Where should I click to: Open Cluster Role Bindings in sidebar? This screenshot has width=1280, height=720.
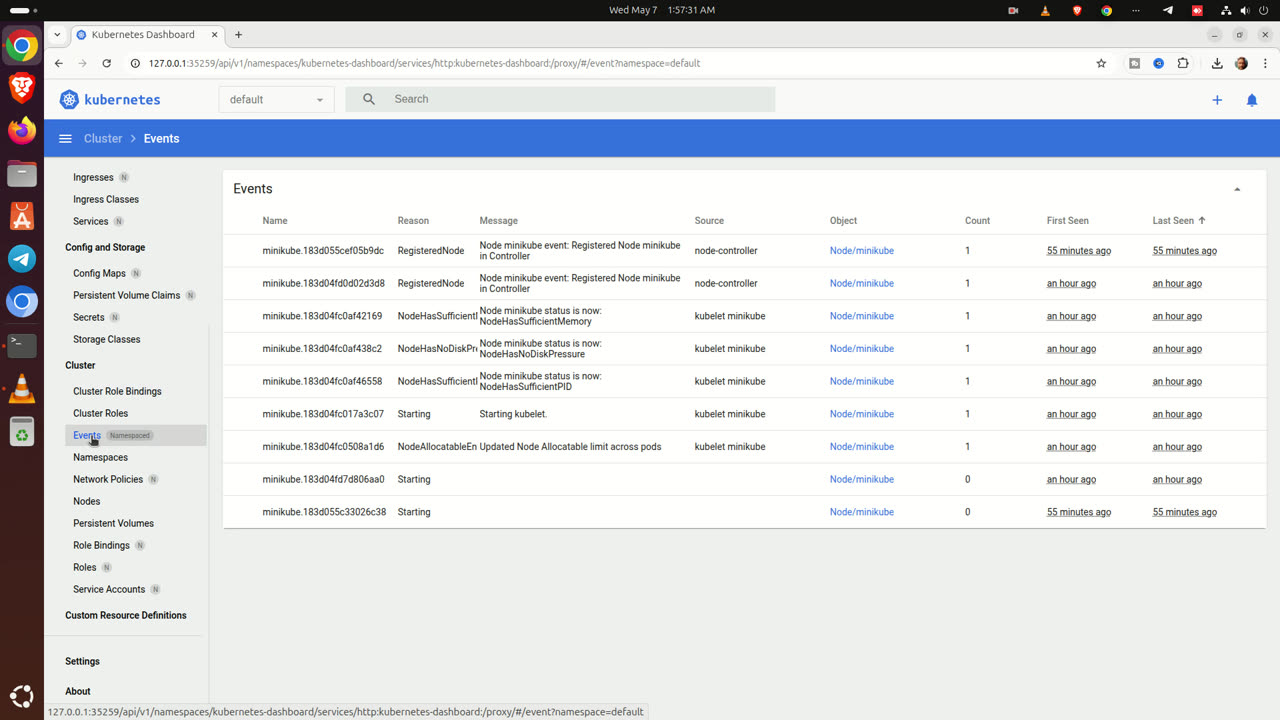tap(117, 392)
